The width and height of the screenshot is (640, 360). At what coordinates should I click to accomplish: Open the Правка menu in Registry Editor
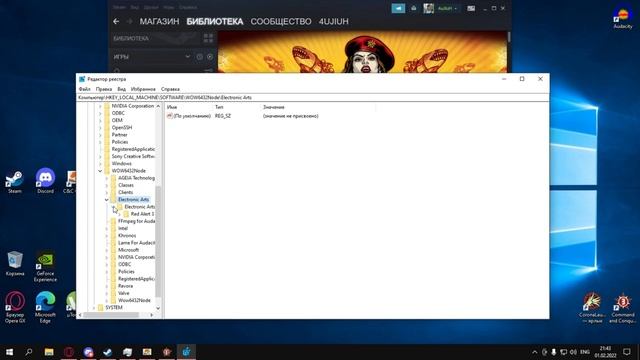[x=104, y=89]
